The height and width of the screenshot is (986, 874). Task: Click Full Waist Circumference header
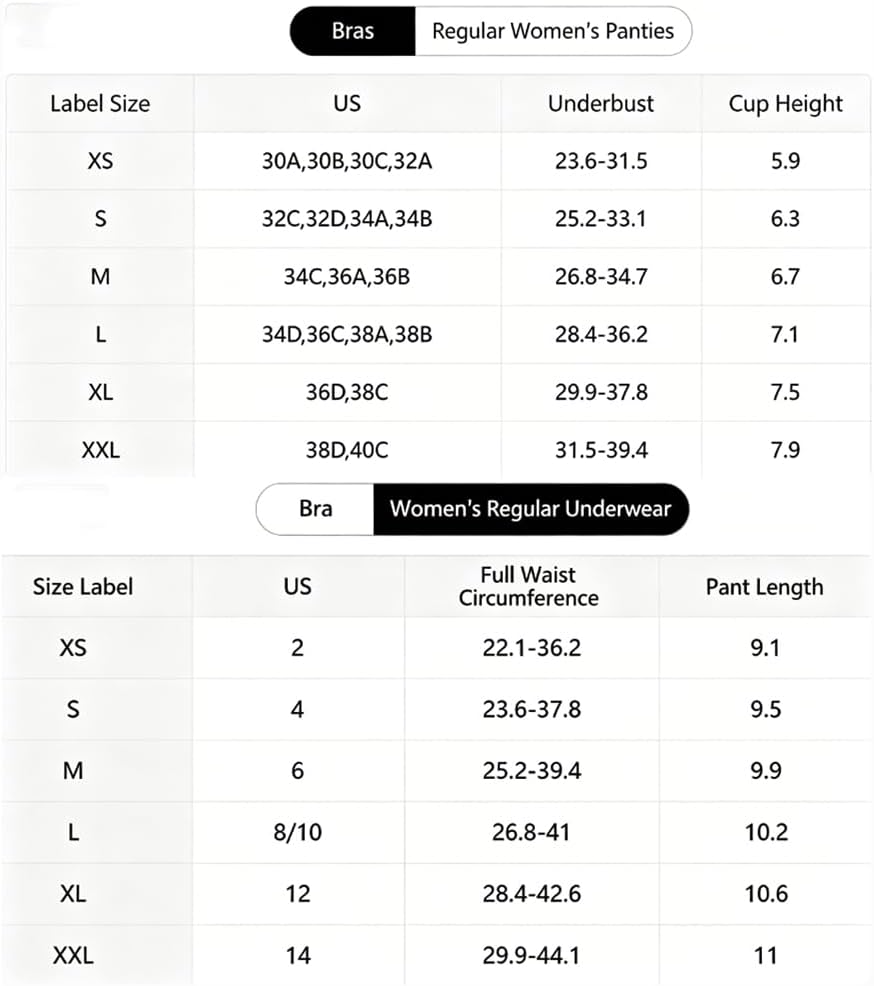coord(529,586)
